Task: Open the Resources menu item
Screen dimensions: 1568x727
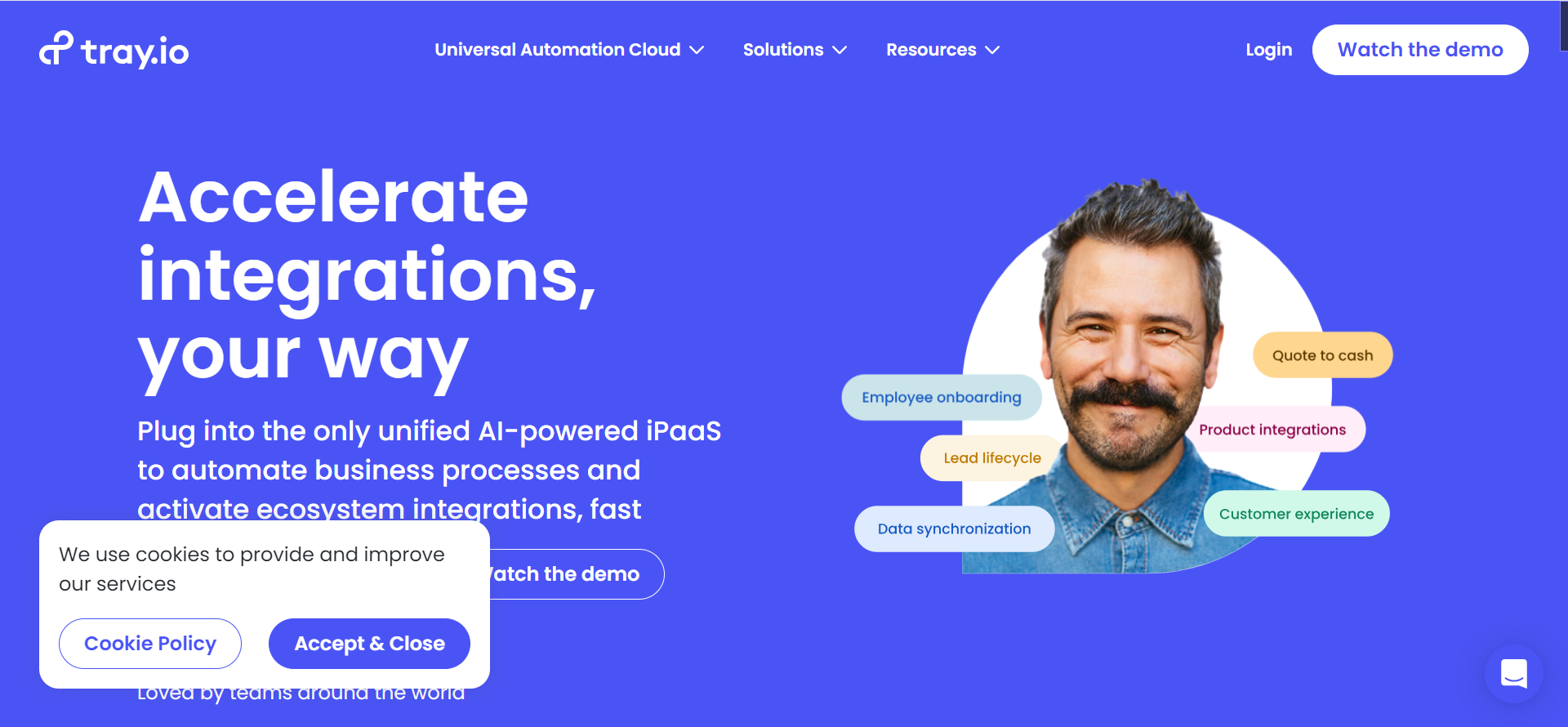Action: pos(930,50)
